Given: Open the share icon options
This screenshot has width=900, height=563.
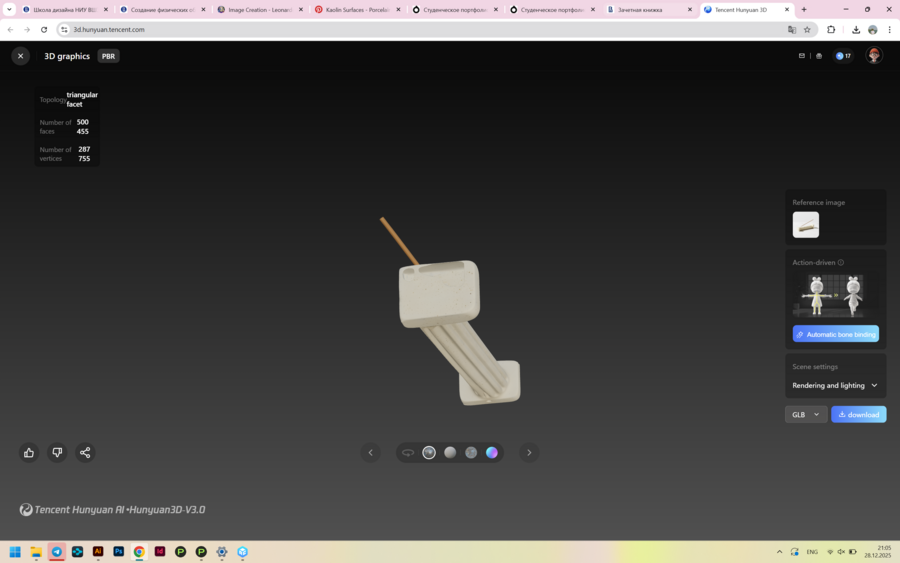Looking at the screenshot, I should tap(85, 452).
